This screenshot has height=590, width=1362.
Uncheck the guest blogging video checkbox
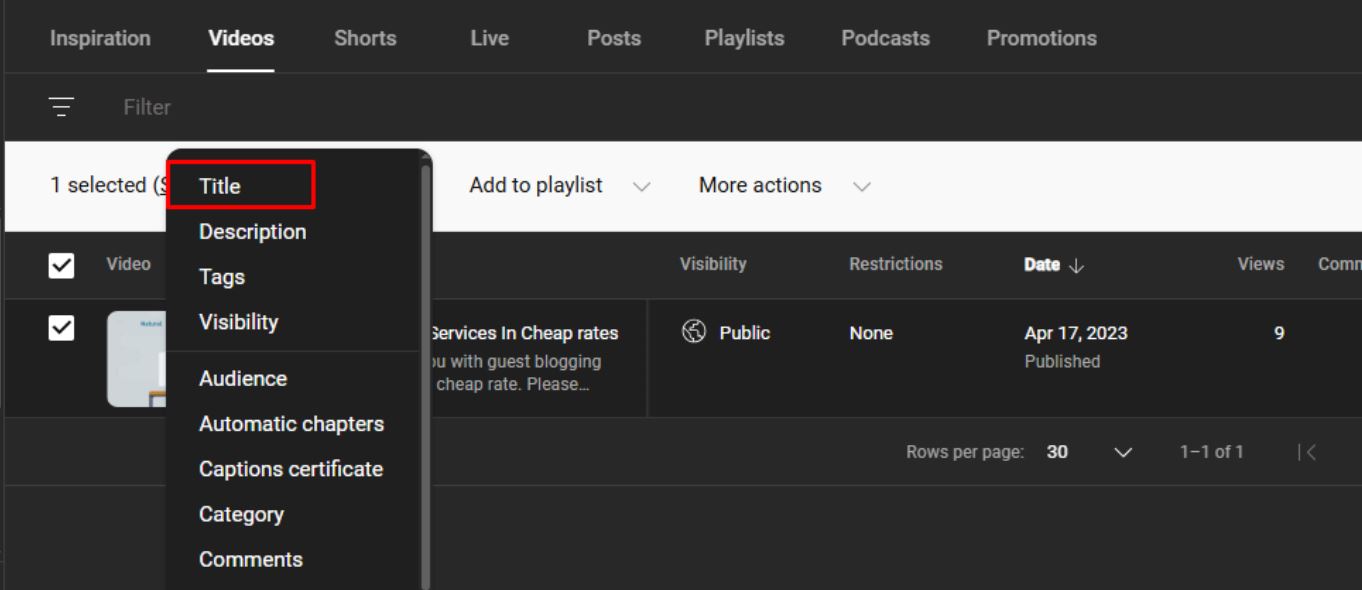[x=62, y=328]
